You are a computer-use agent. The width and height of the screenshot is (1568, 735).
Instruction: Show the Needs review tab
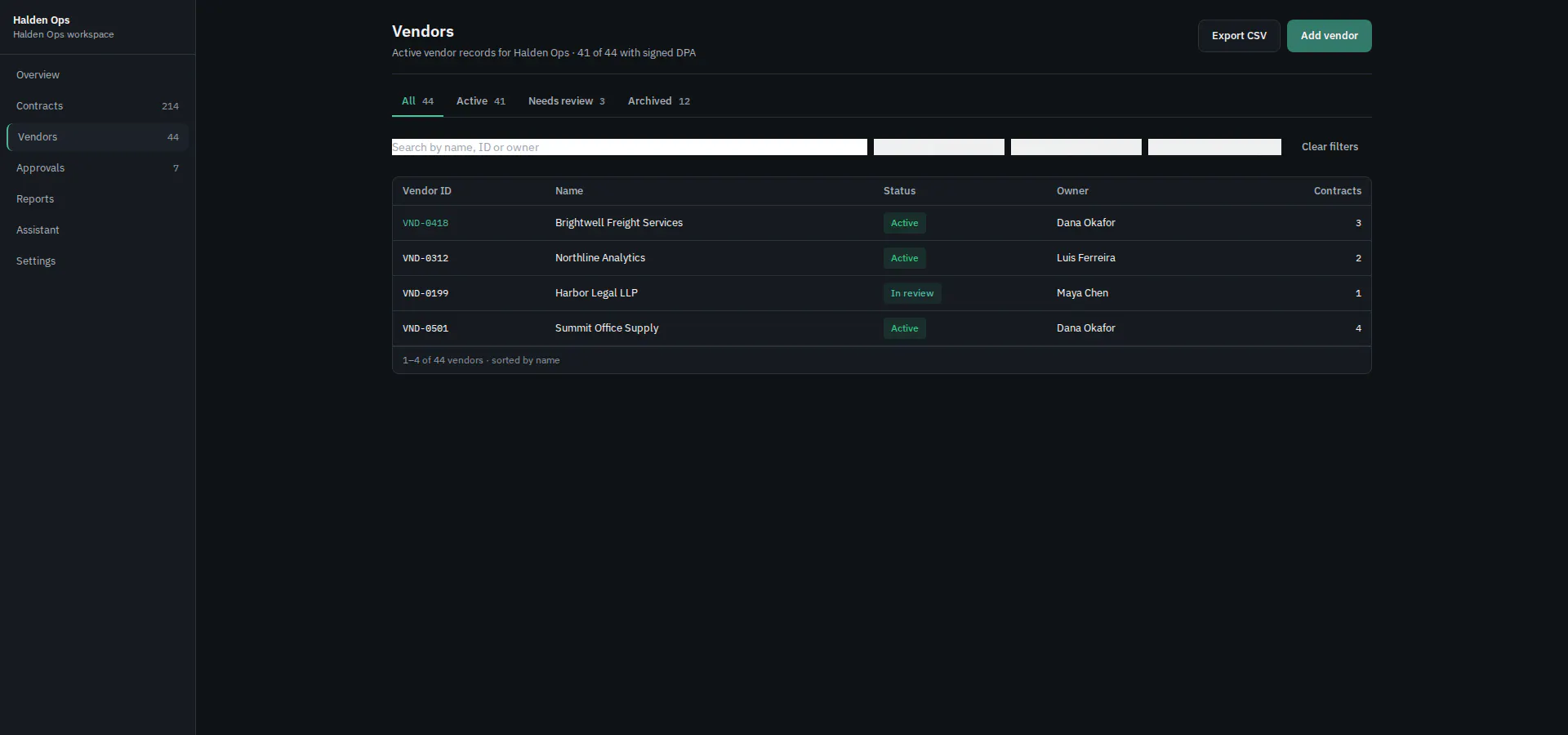pos(567,101)
